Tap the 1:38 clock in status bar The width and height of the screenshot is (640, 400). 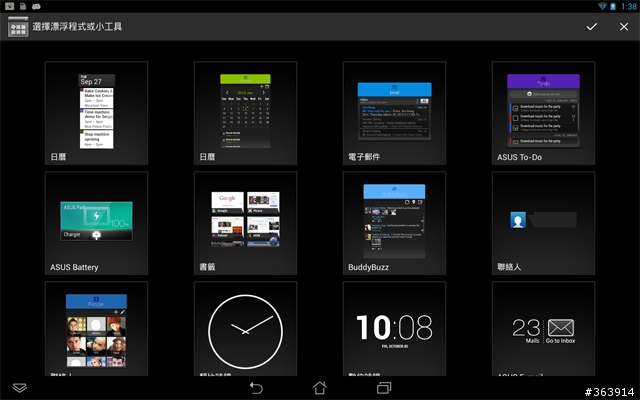(x=629, y=6)
